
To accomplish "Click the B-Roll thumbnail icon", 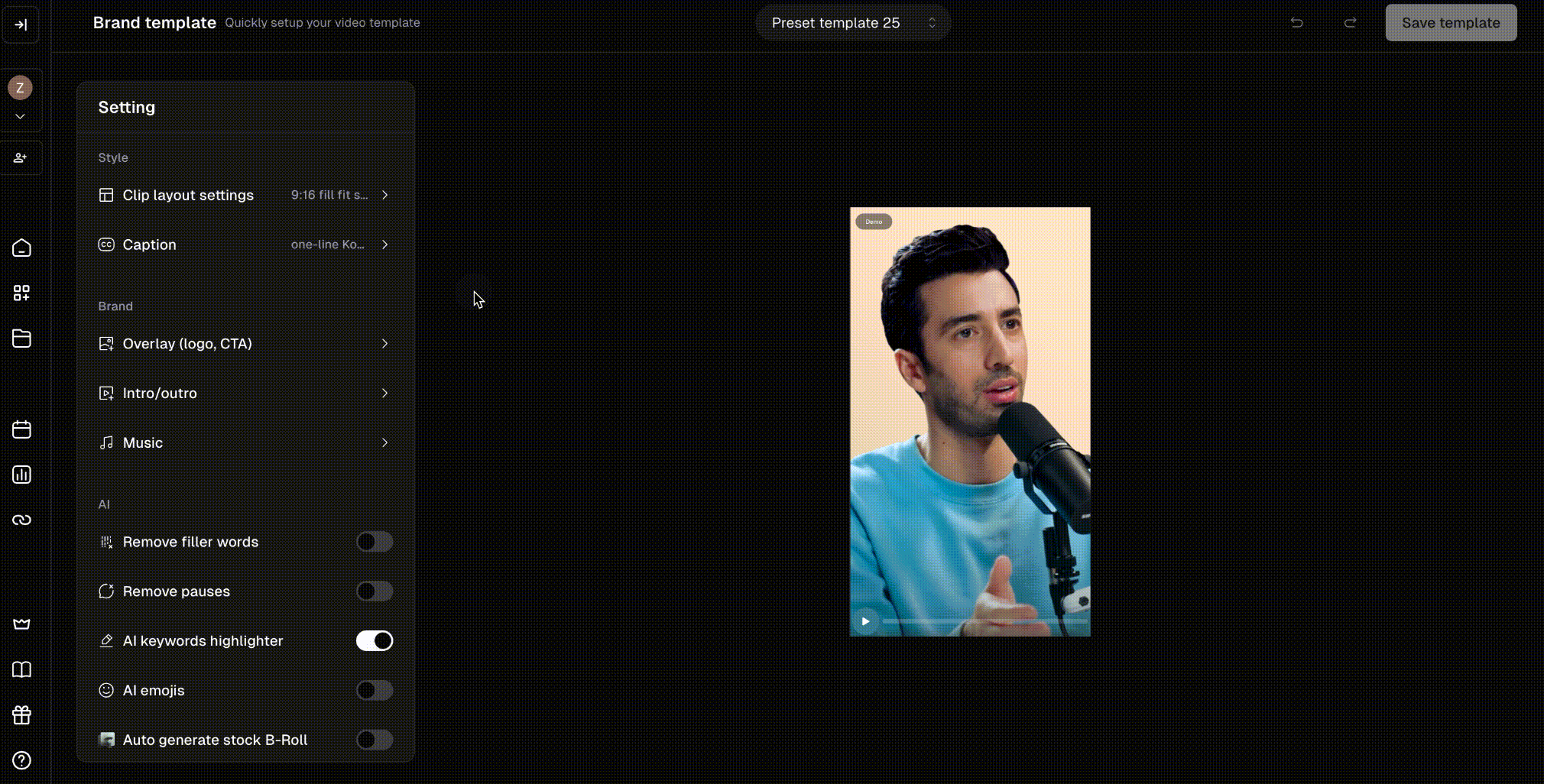I will pyautogui.click(x=106, y=740).
